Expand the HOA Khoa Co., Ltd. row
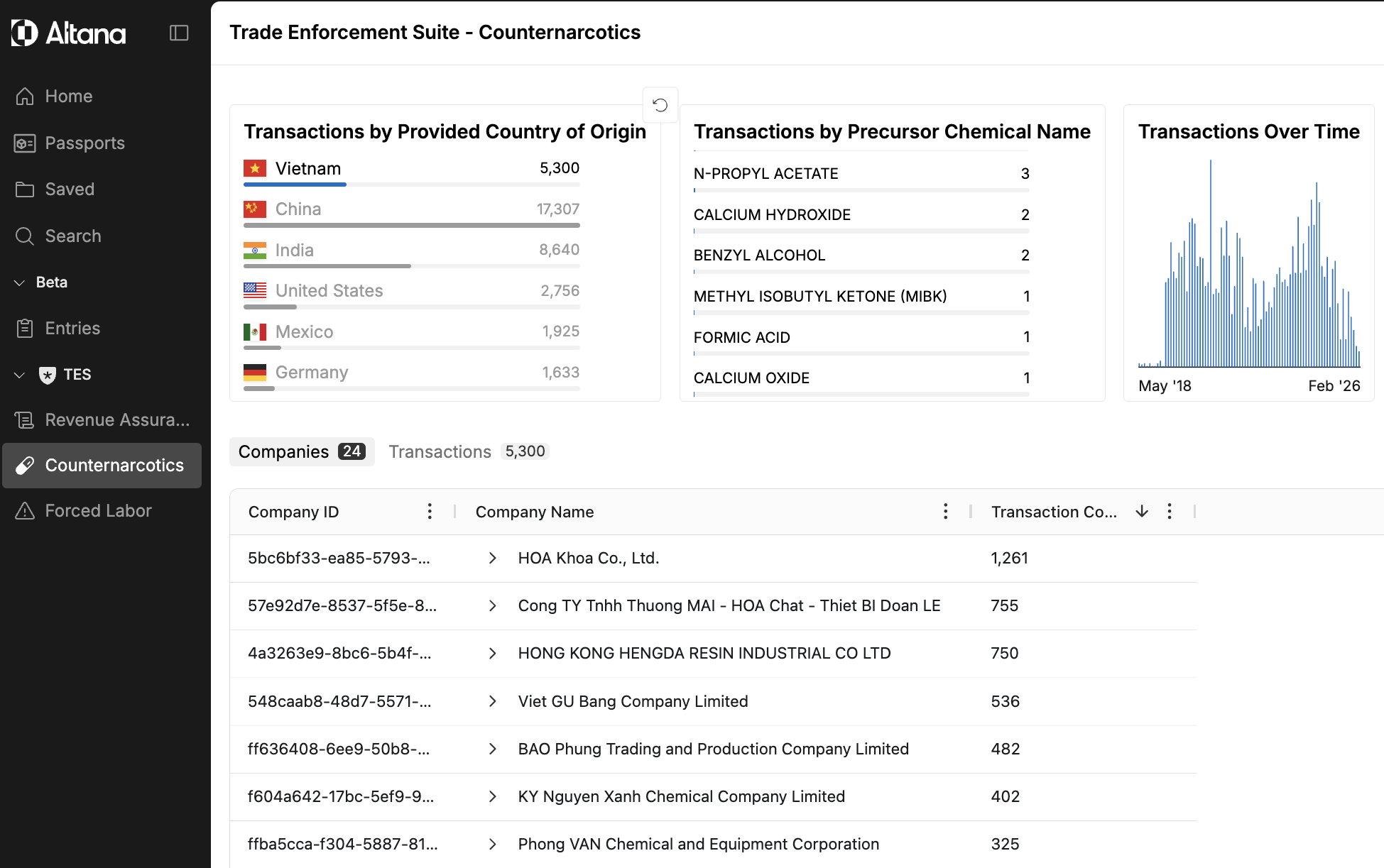This screenshot has width=1384, height=868. (x=493, y=559)
